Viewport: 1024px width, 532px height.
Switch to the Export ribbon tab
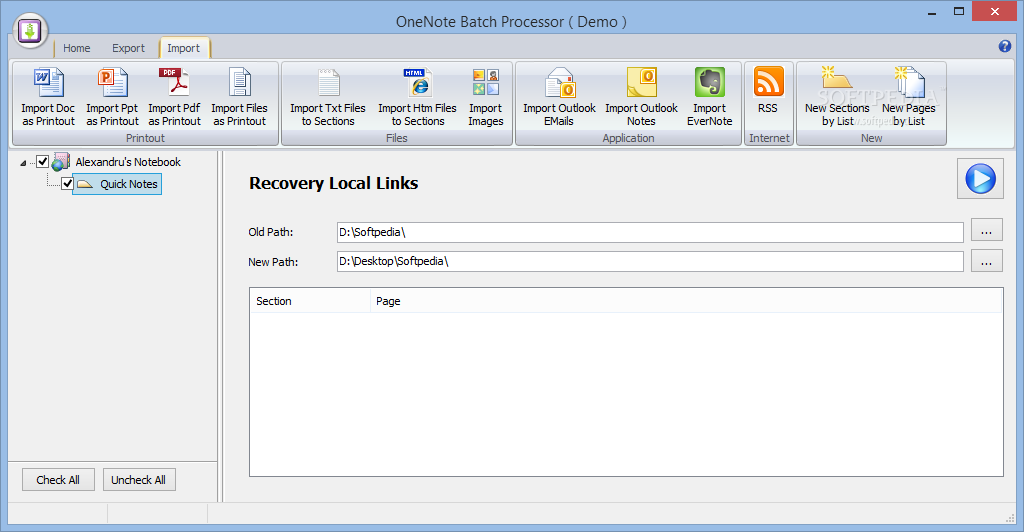pos(128,48)
